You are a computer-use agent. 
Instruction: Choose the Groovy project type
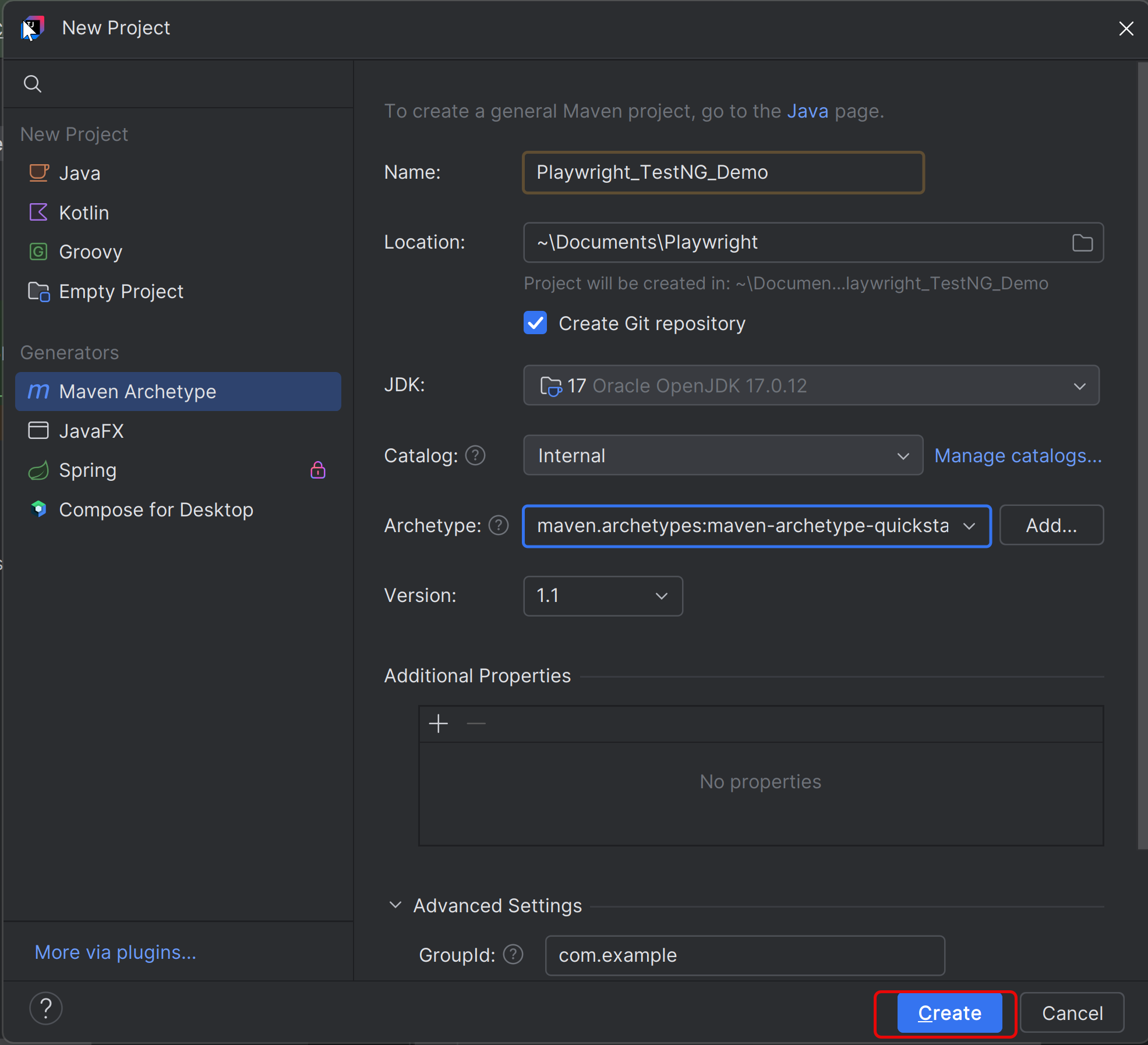tap(90, 252)
